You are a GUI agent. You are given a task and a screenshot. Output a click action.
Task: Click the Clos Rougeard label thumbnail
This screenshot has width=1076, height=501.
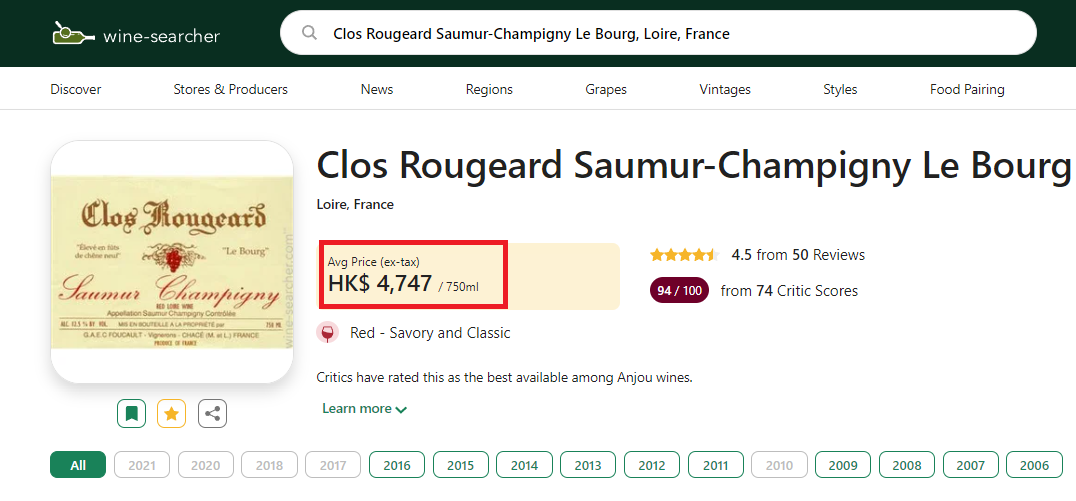[x=172, y=262]
